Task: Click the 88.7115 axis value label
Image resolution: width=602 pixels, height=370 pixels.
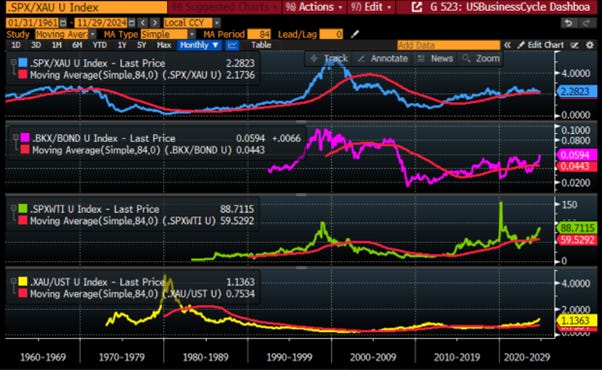Action: click(x=577, y=228)
